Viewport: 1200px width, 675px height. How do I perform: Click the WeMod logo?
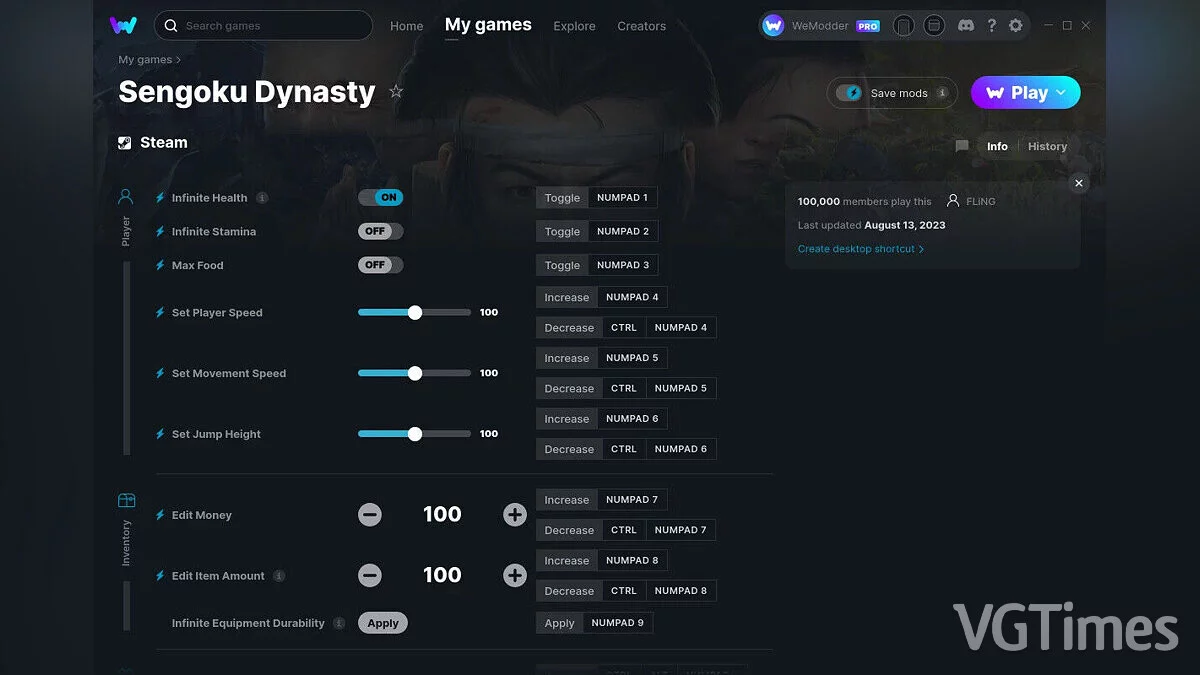tap(123, 25)
